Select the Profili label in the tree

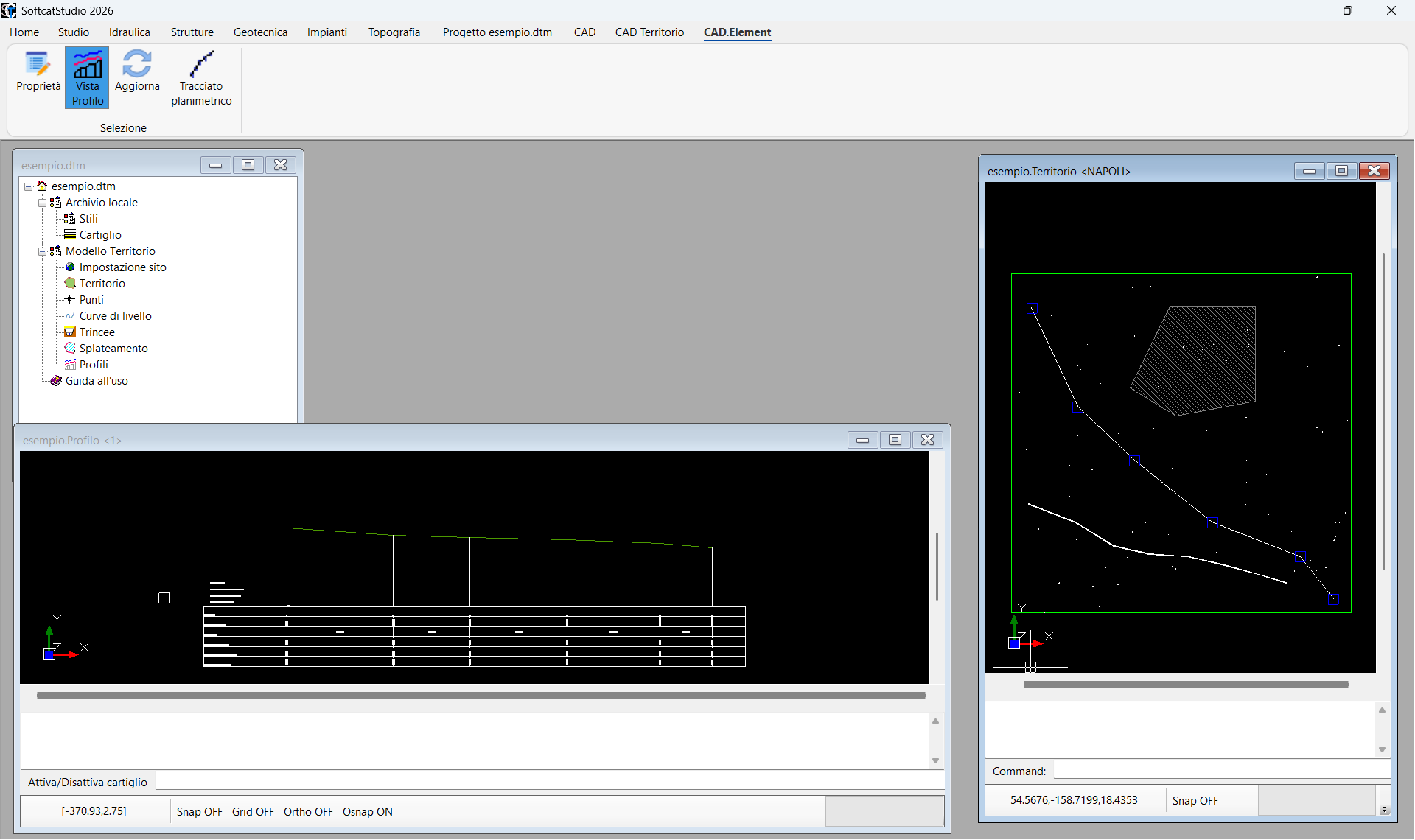(x=94, y=365)
